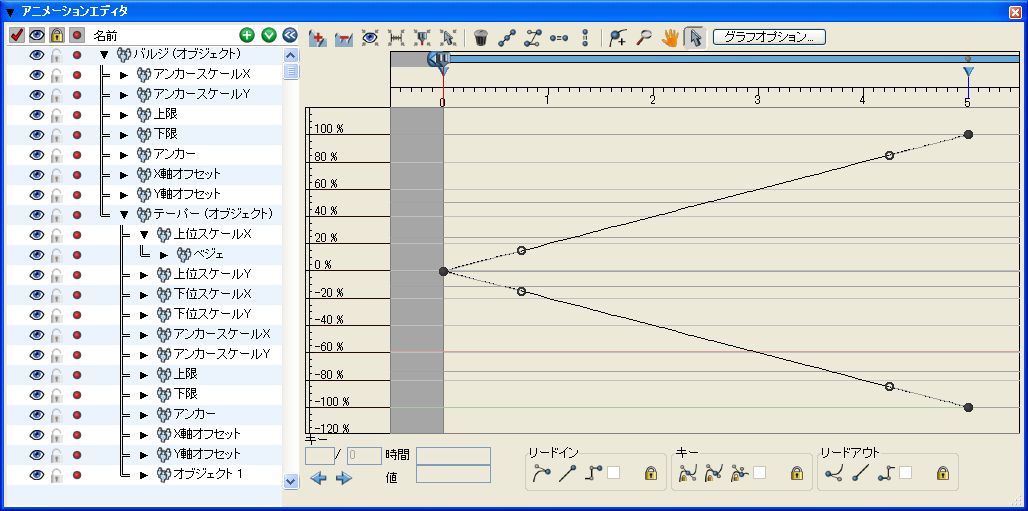Toggle the リードイン padlock

pyautogui.click(x=650, y=473)
